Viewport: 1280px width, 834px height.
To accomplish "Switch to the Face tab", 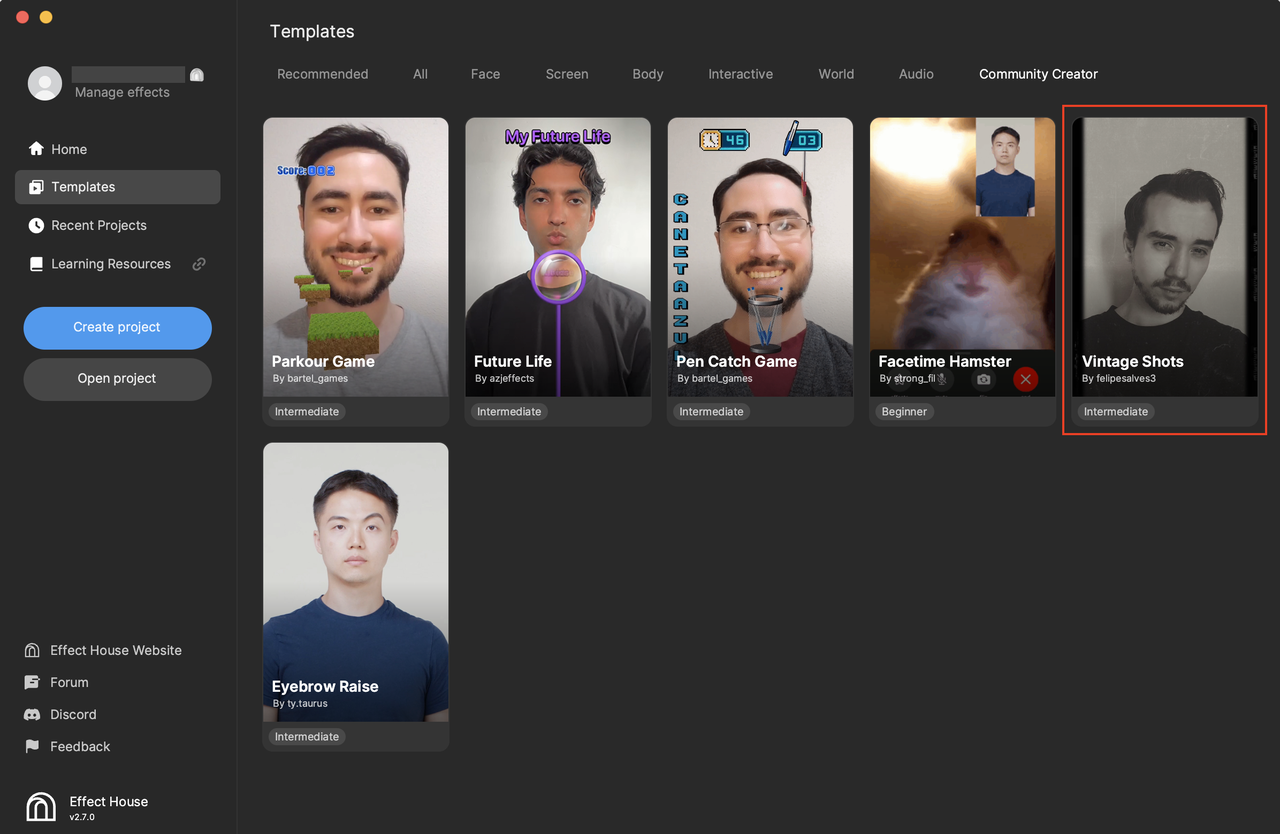I will point(485,74).
